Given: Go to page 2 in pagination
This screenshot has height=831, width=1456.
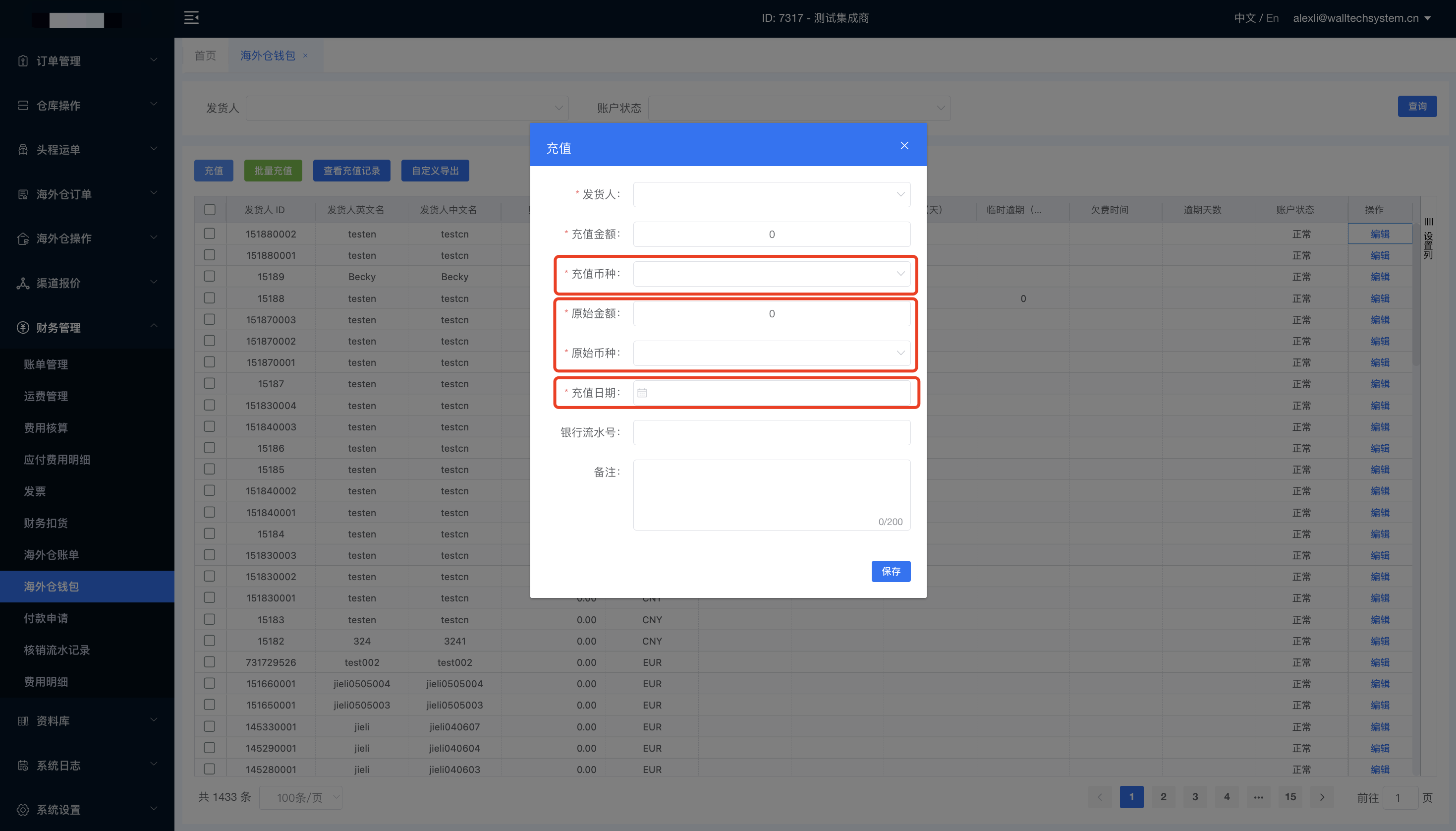Looking at the screenshot, I should click(1164, 797).
